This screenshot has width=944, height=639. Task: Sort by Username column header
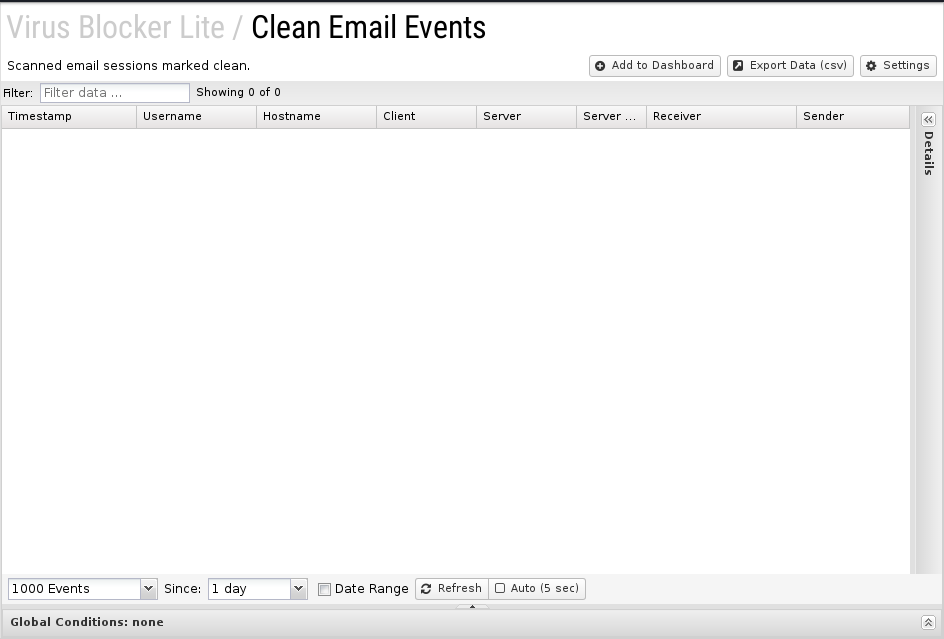pos(196,116)
